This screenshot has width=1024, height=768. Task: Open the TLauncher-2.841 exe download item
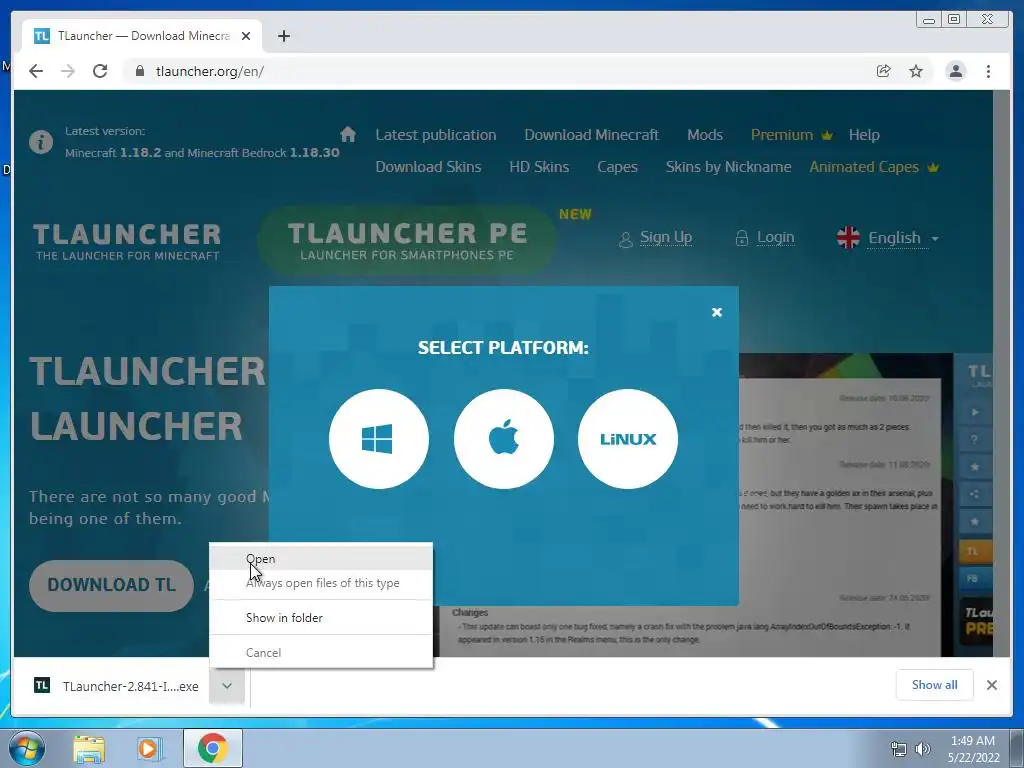pyautogui.click(x=117, y=686)
